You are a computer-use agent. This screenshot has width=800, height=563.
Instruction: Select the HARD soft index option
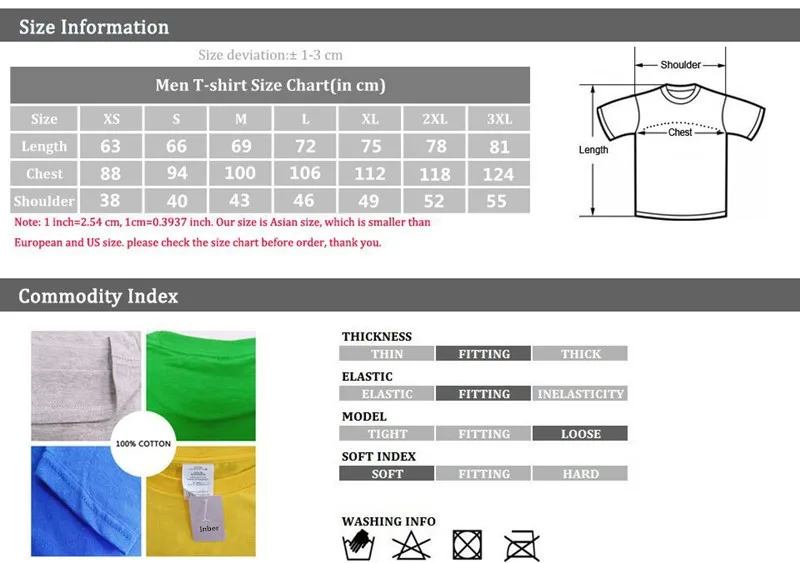click(580, 473)
